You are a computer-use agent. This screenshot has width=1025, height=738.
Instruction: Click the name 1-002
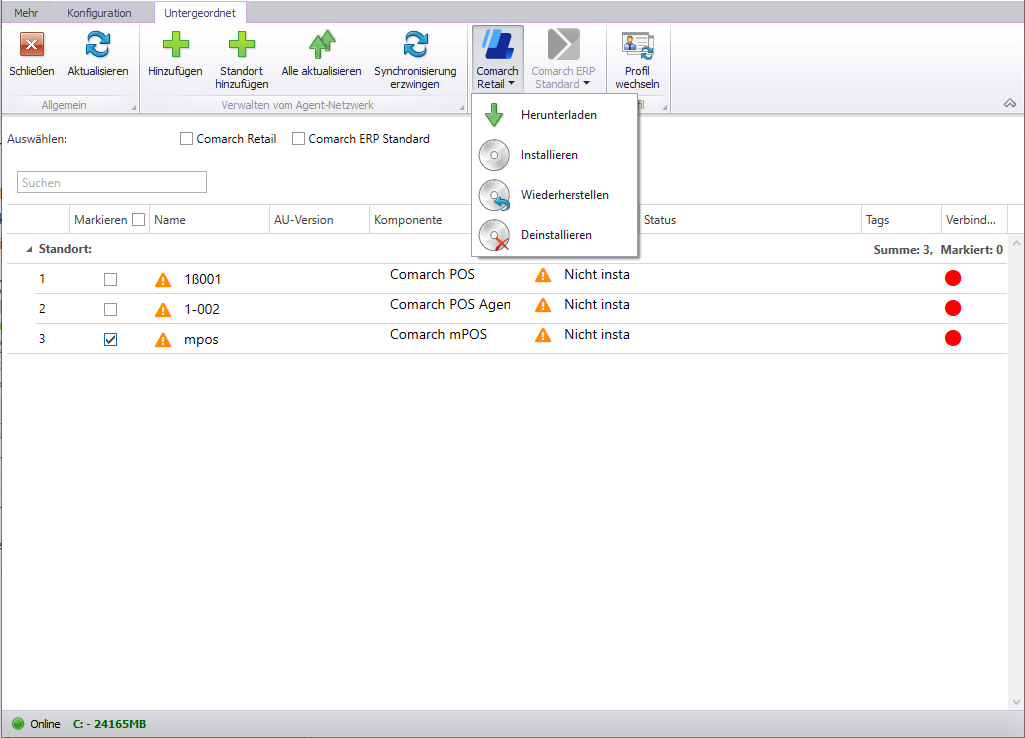[202, 309]
